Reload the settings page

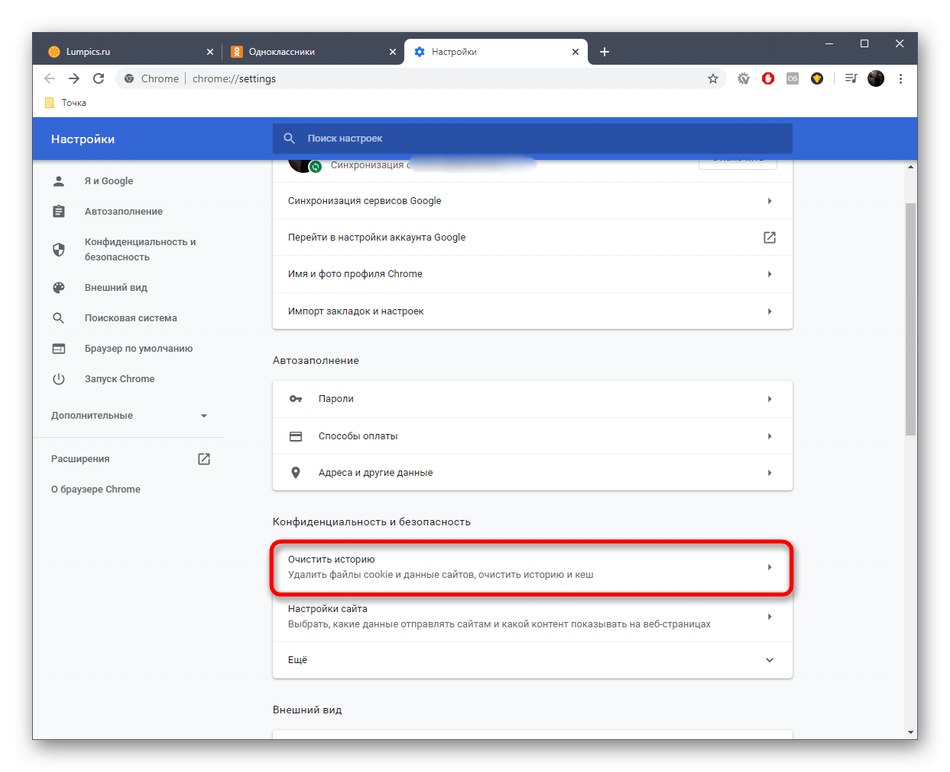(98, 78)
